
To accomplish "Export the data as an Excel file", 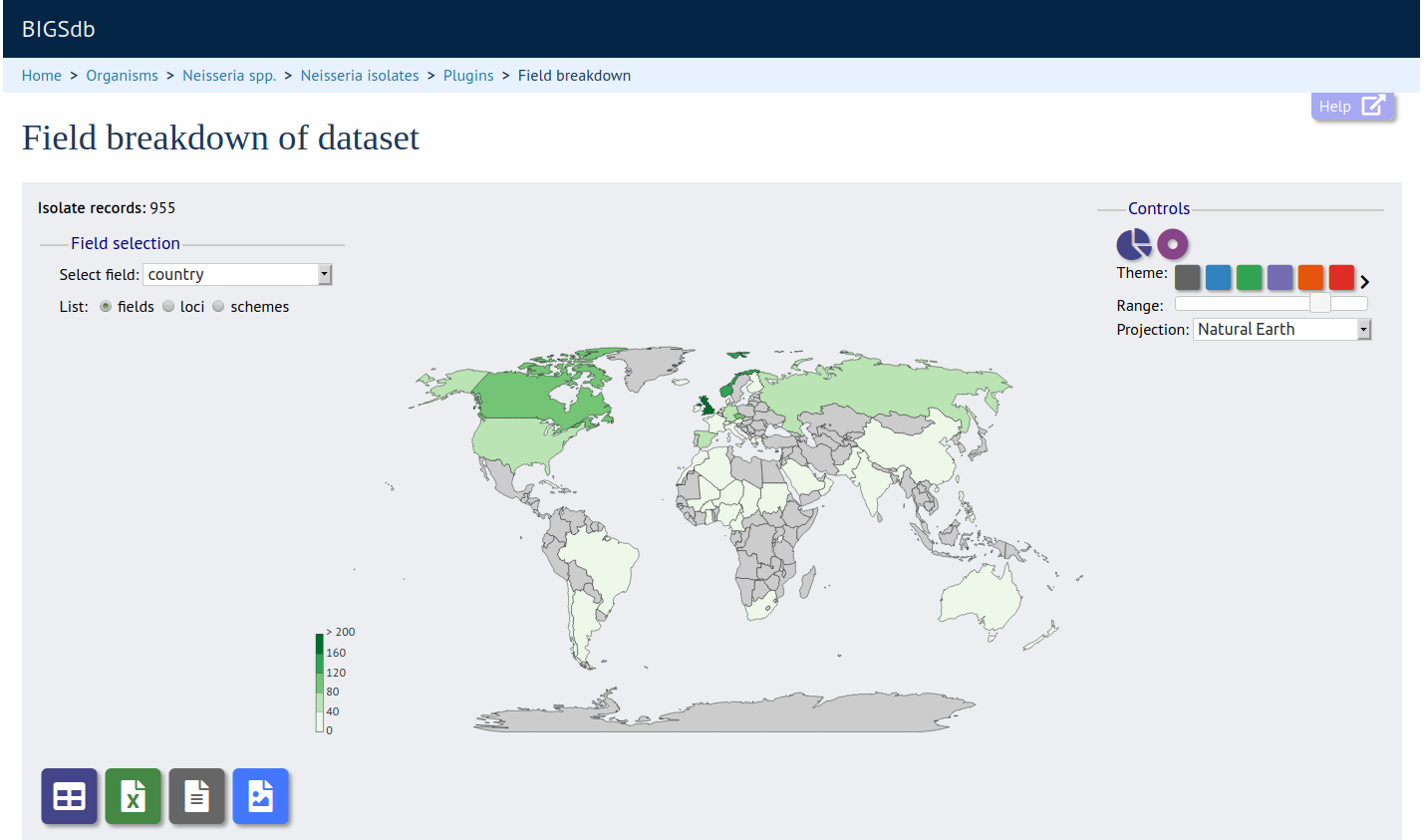I will (133, 796).
